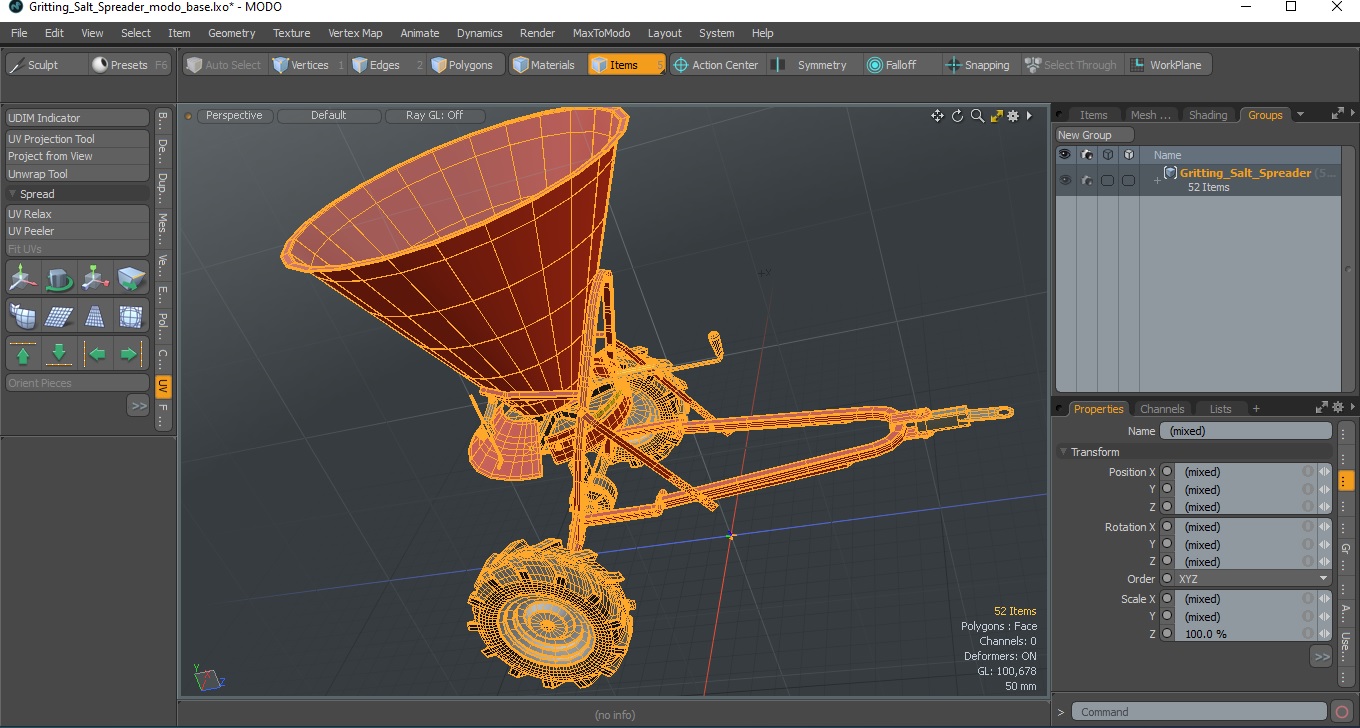
Task: Click the command record circle button
Action: pos(1342,712)
